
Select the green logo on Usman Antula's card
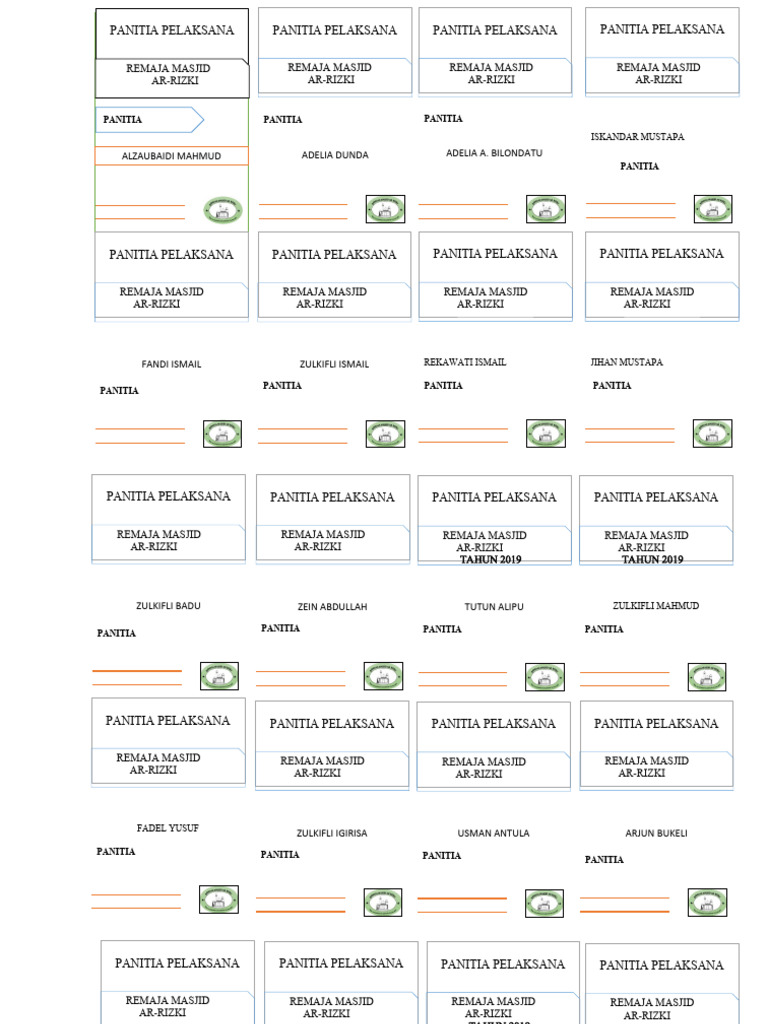point(544,902)
